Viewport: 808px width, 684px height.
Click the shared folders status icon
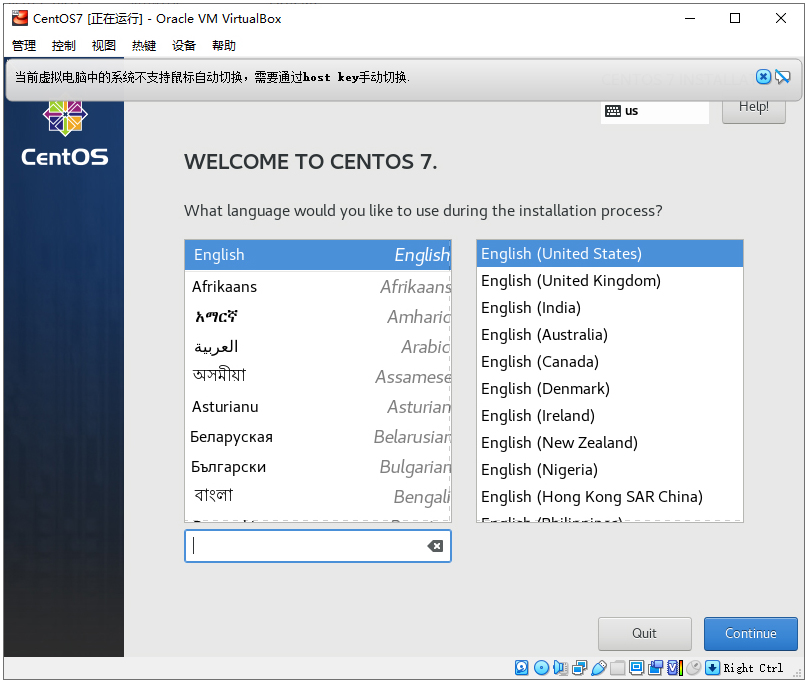(x=618, y=668)
